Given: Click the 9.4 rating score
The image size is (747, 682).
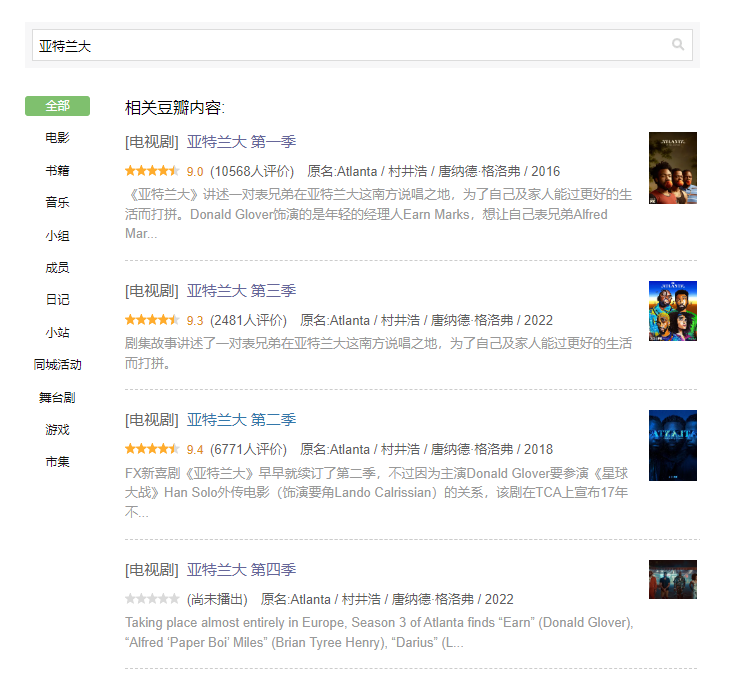Looking at the screenshot, I should tap(195, 450).
